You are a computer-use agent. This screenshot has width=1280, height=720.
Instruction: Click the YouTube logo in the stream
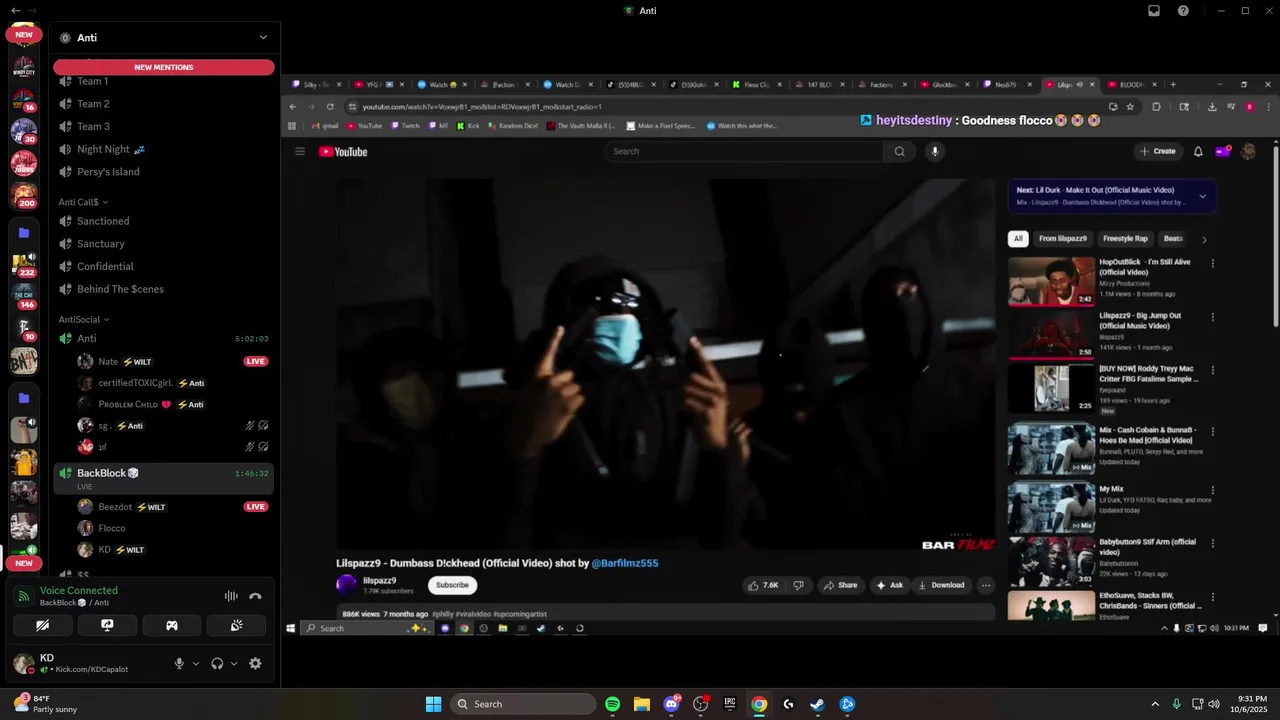coord(343,152)
